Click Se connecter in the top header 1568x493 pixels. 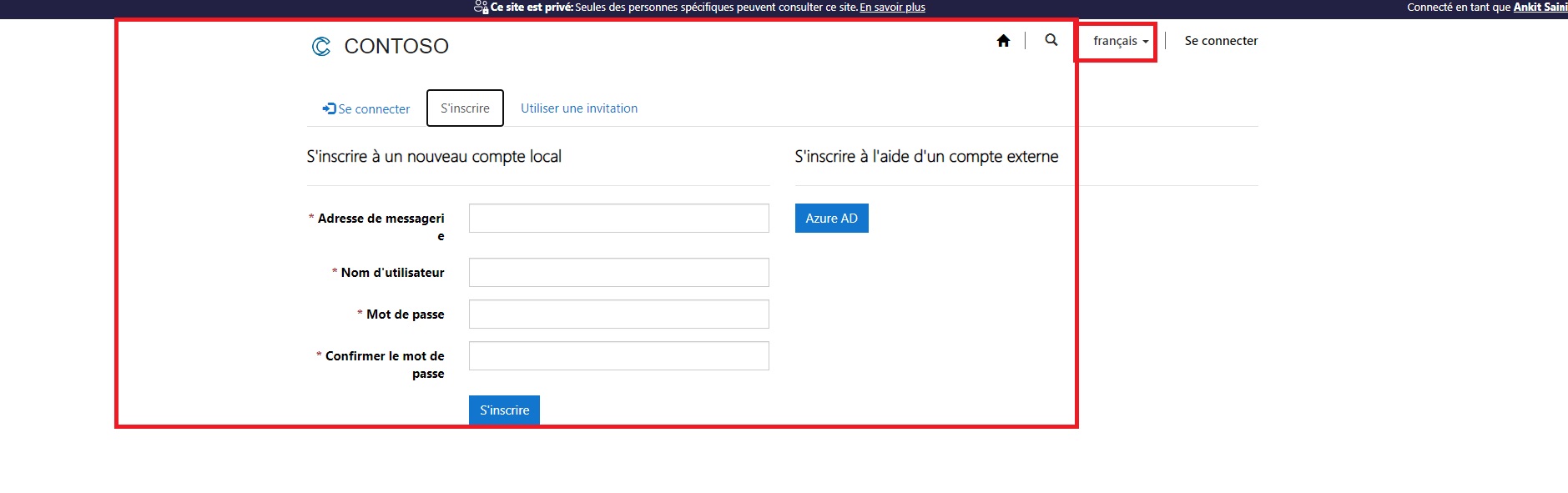pos(1220,41)
